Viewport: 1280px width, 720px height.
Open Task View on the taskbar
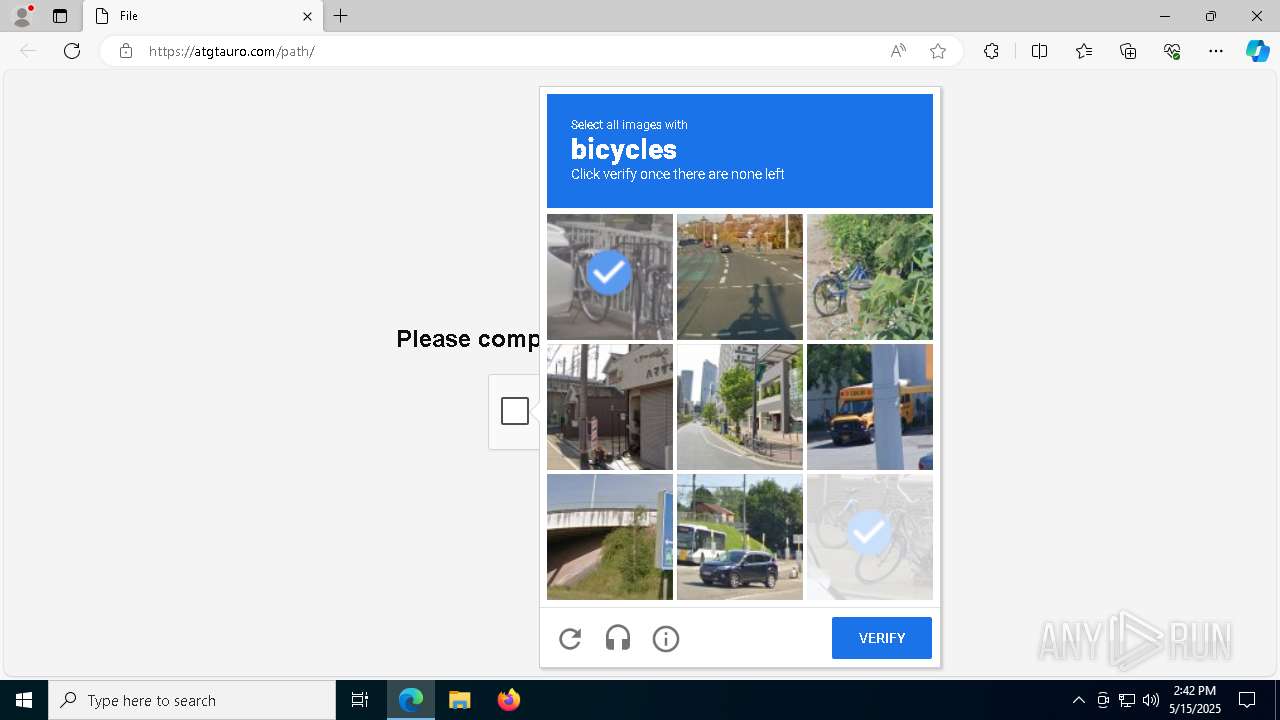[360, 700]
